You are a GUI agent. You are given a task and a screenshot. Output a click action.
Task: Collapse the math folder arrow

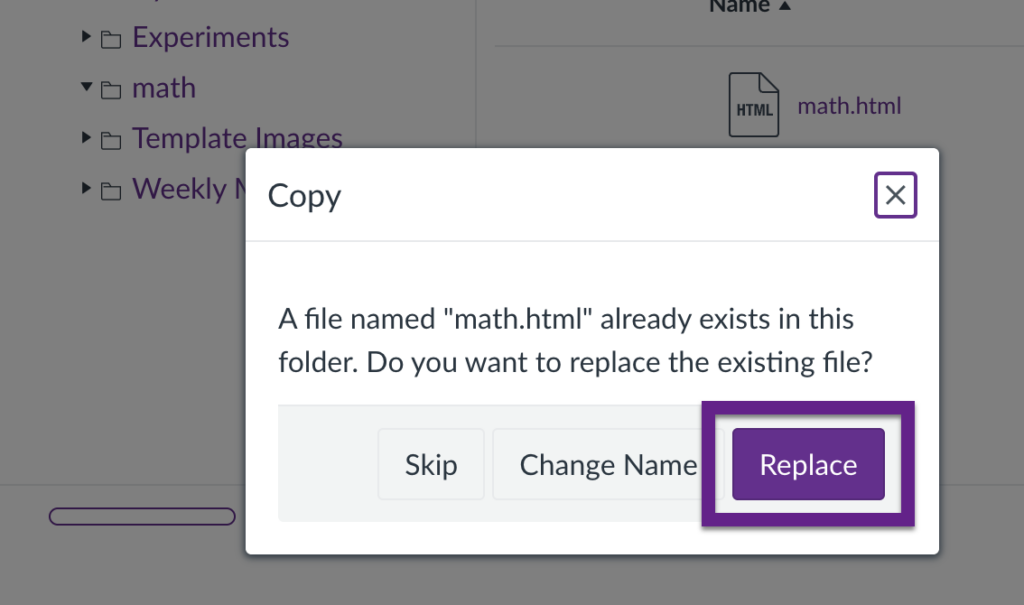(87, 88)
